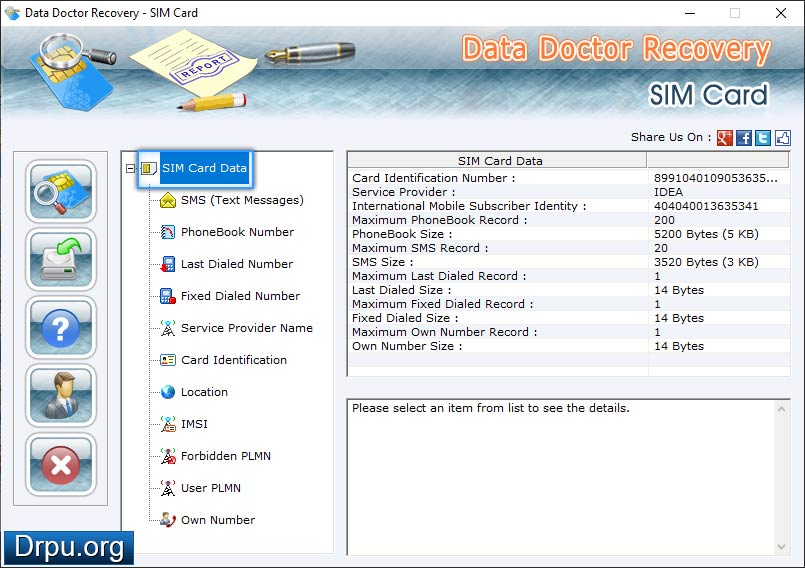
Task: Click details pane scrollbar down arrow
Action: click(781, 546)
